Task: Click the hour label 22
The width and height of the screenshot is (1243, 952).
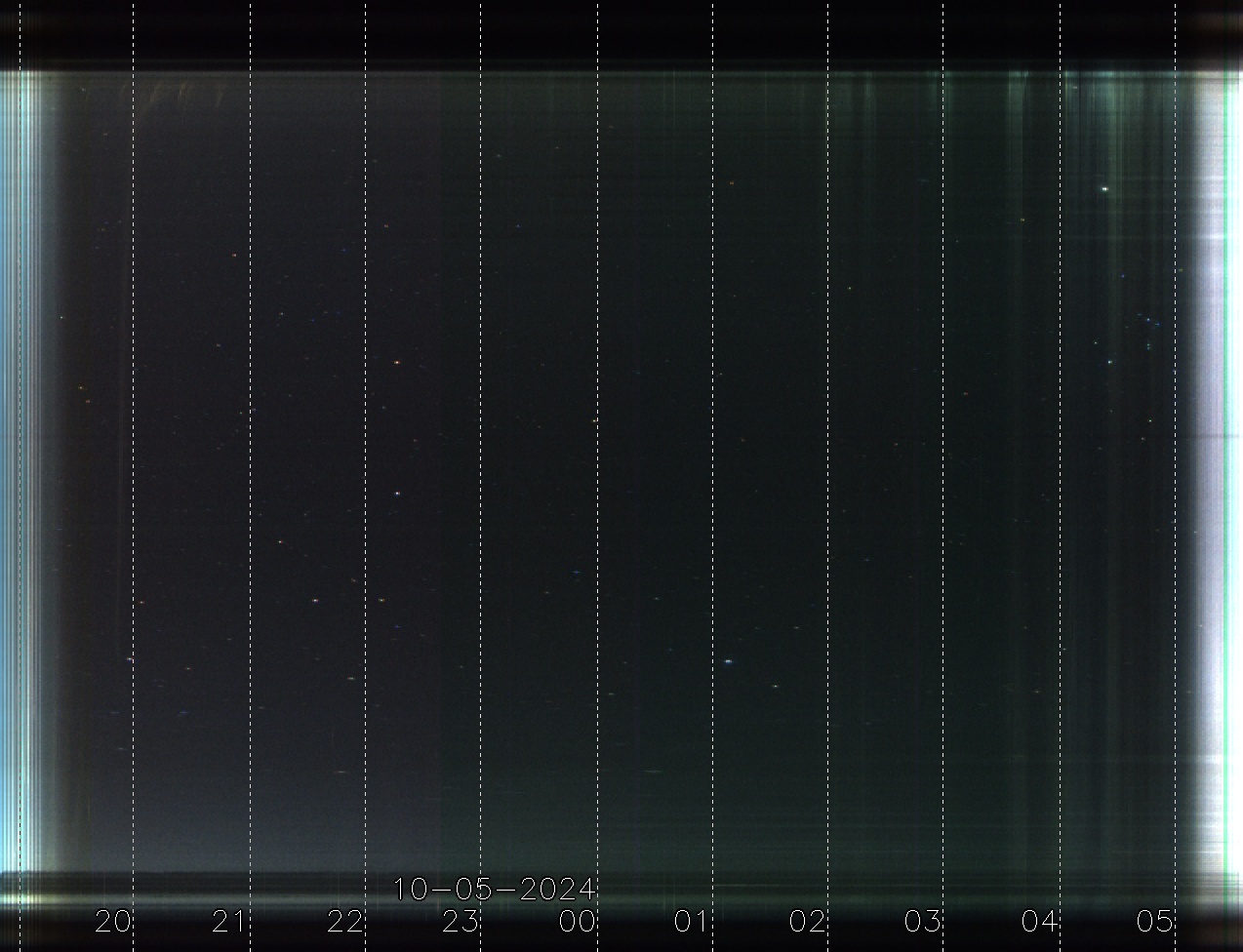Action: [x=345, y=922]
